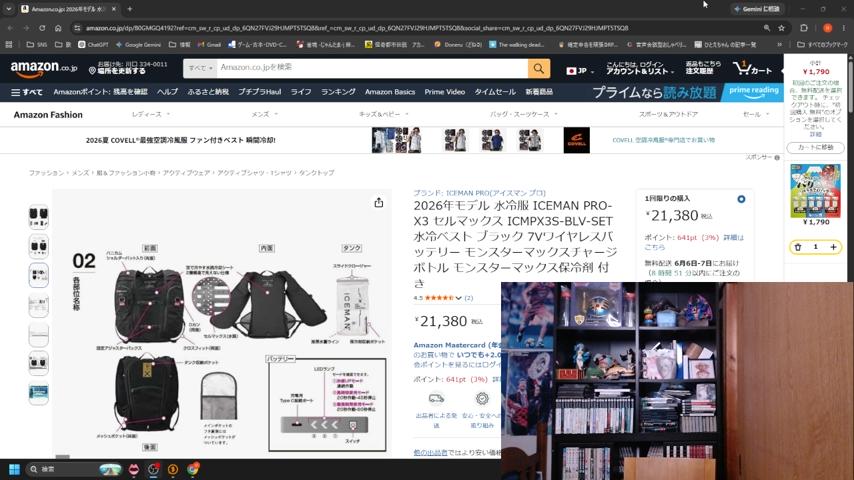The height and width of the screenshot is (480, 854).
Task: Click the ChatGPT bookmark
Action: [x=93, y=45]
